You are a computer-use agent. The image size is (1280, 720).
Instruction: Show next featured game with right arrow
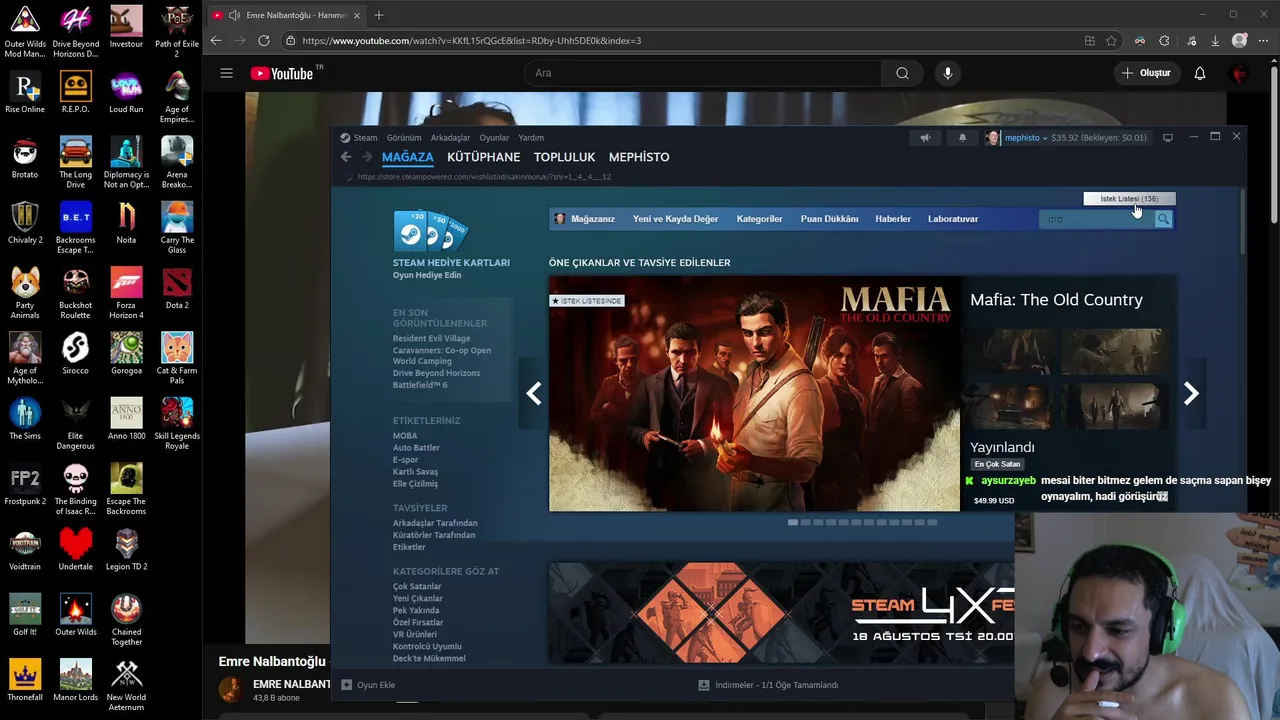click(1191, 394)
